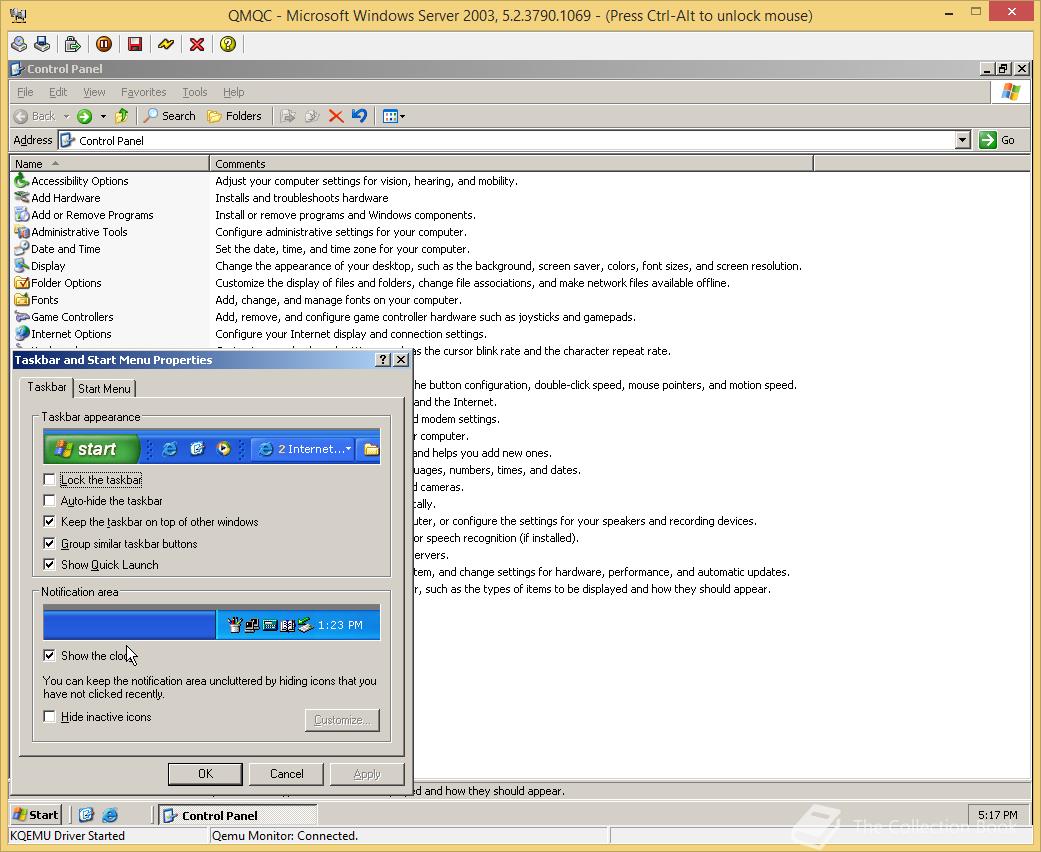Click the red Delete X in Explorer toolbar

[336, 116]
